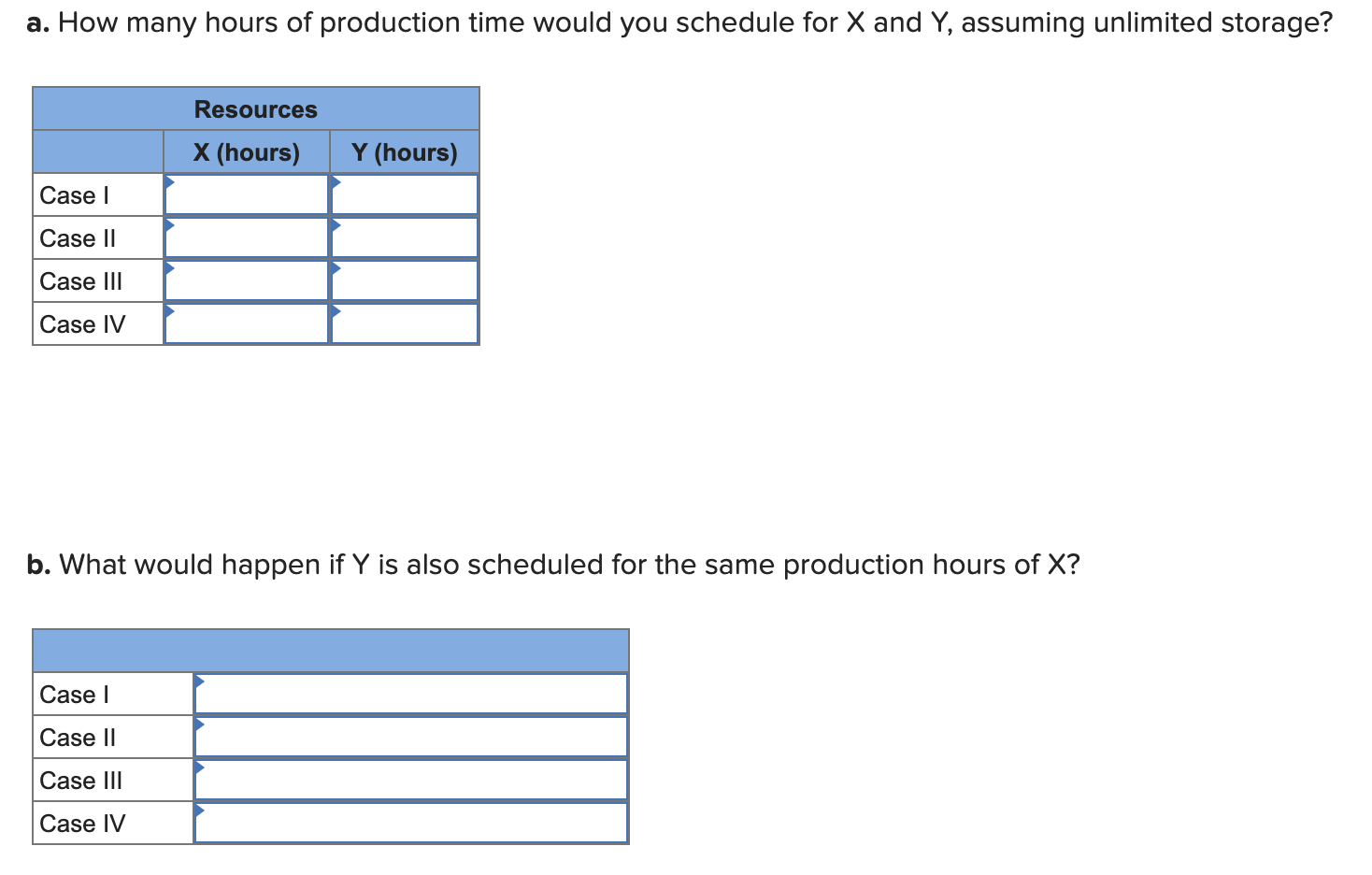Viewport: 1372px width, 875px height.
Task: Select the Y (hours) column header
Action: [404, 151]
